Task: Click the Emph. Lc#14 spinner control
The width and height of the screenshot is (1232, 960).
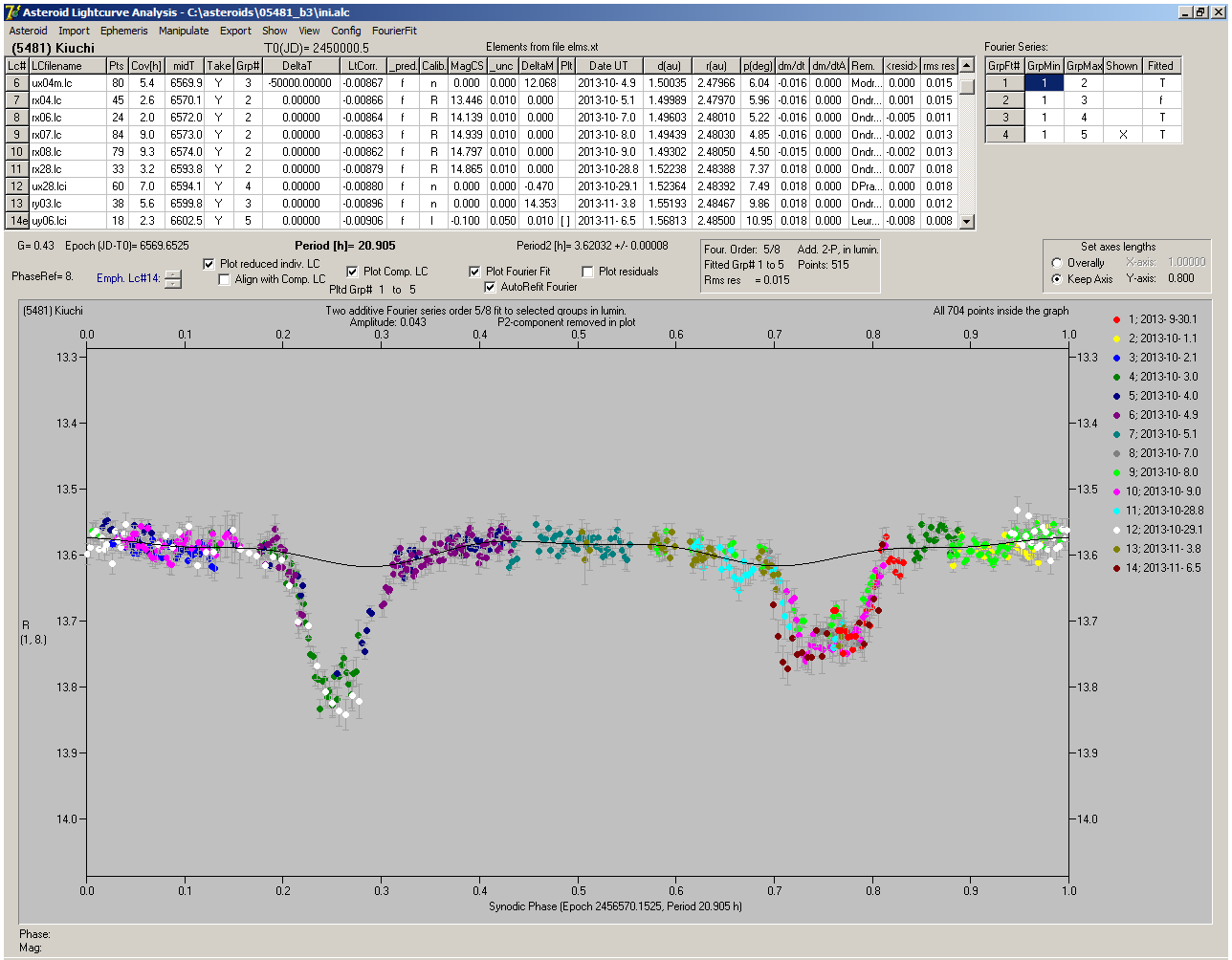Action: coord(172,278)
